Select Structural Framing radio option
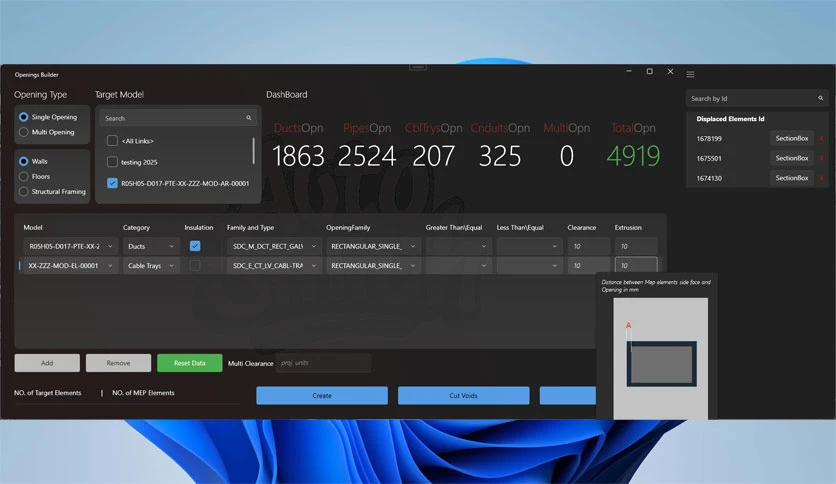 pyautogui.click(x=23, y=191)
